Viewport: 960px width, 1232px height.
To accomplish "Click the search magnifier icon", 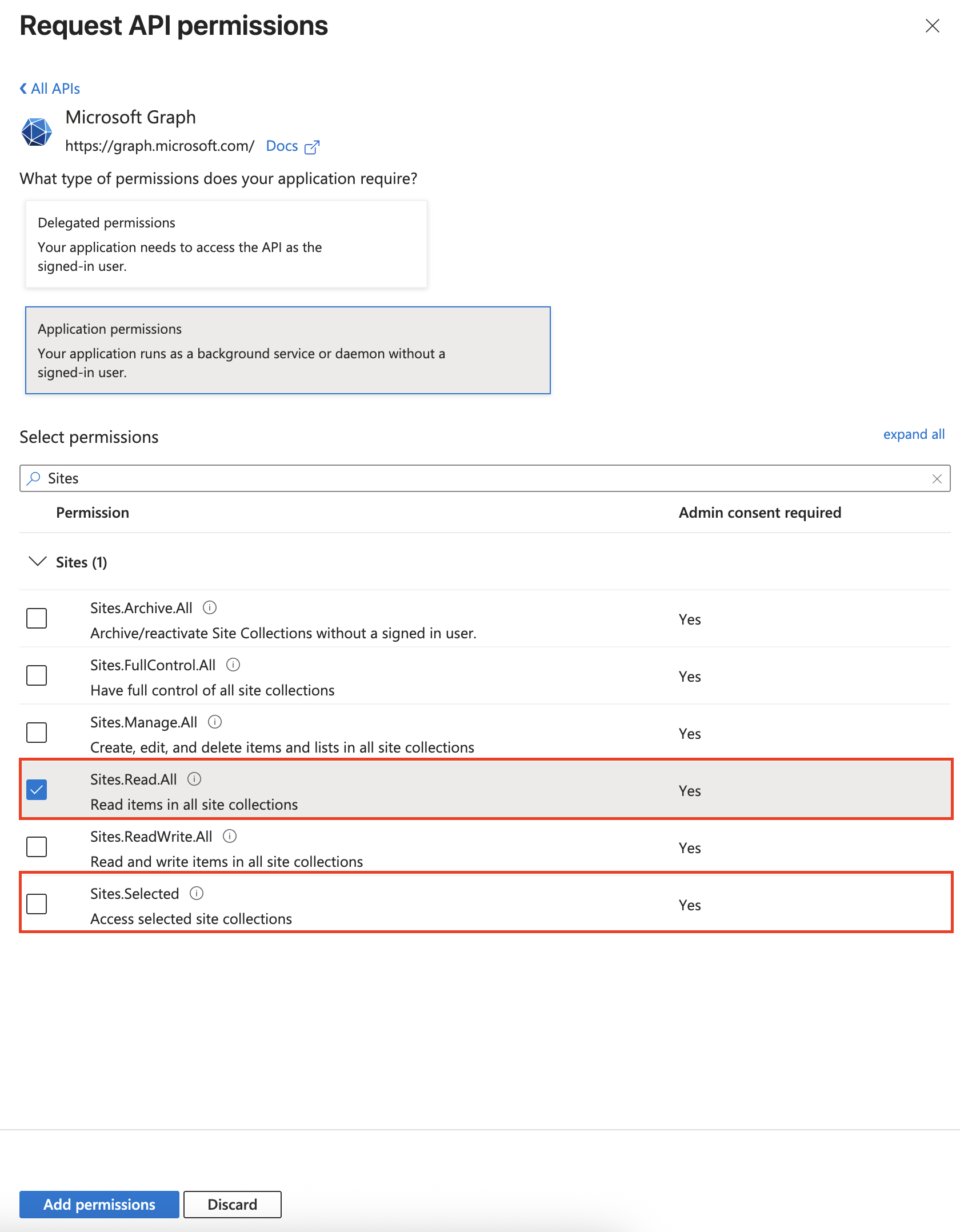I will point(34,478).
